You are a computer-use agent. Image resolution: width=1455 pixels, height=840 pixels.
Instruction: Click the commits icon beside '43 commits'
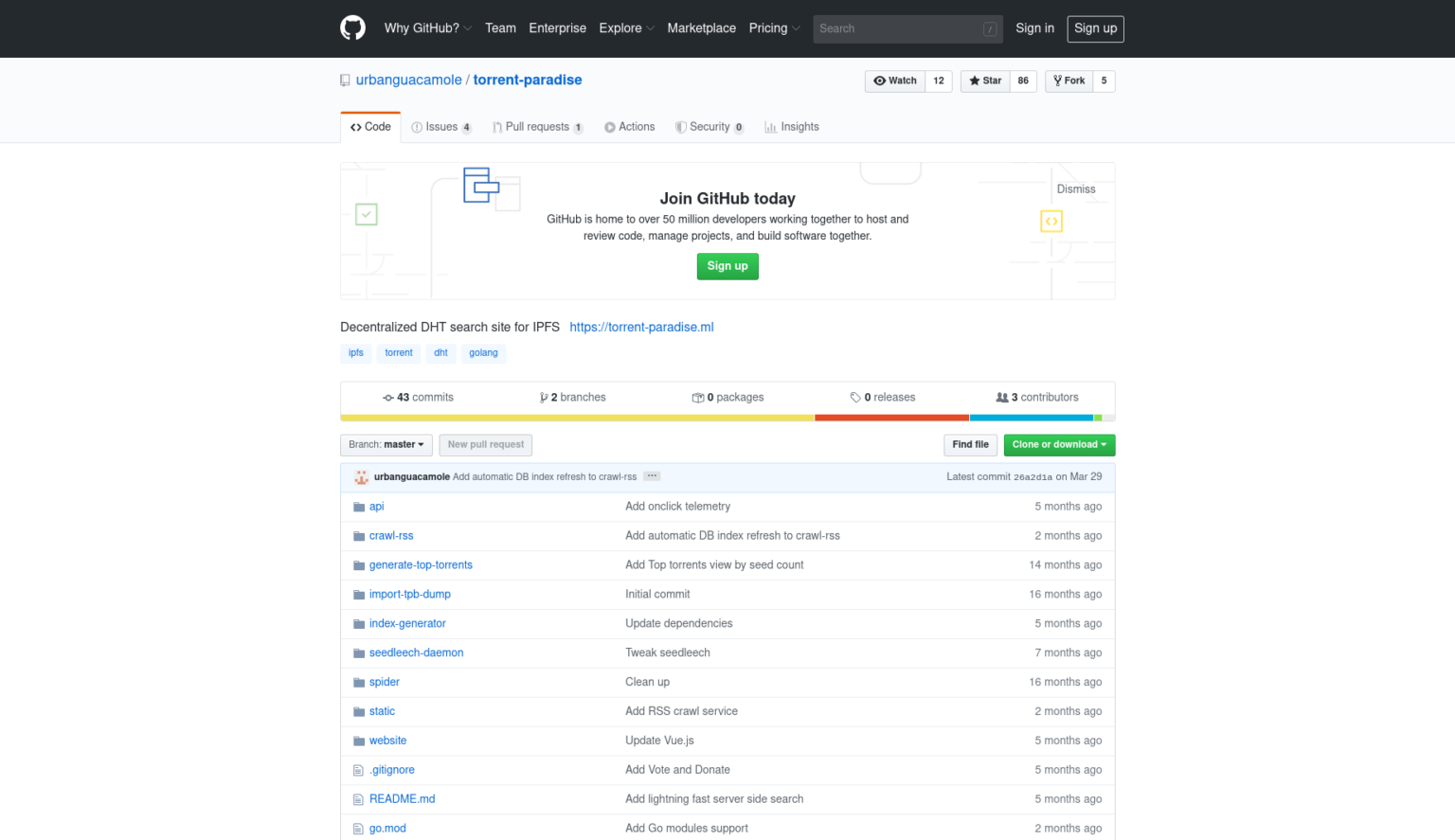(x=387, y=397)
